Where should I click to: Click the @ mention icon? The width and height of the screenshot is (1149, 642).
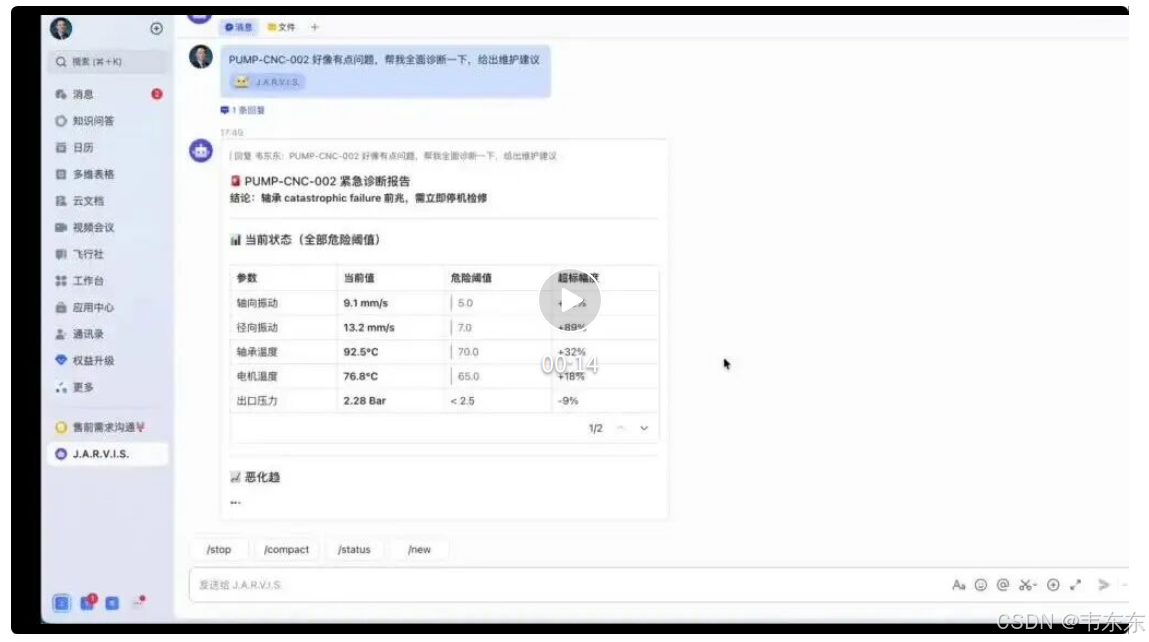1003,585
